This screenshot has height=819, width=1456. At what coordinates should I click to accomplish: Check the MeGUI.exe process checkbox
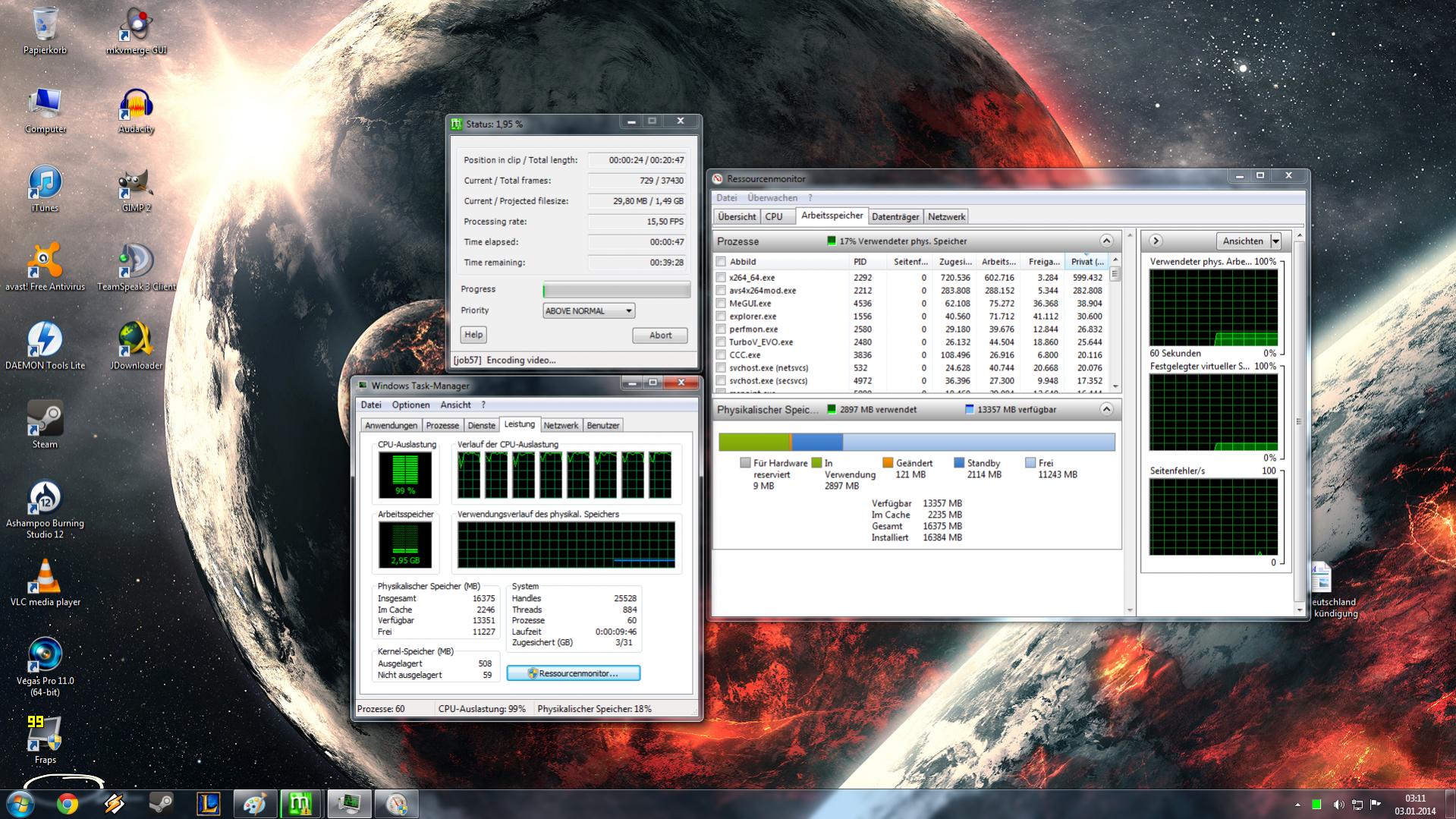click(x=721, y=304)
